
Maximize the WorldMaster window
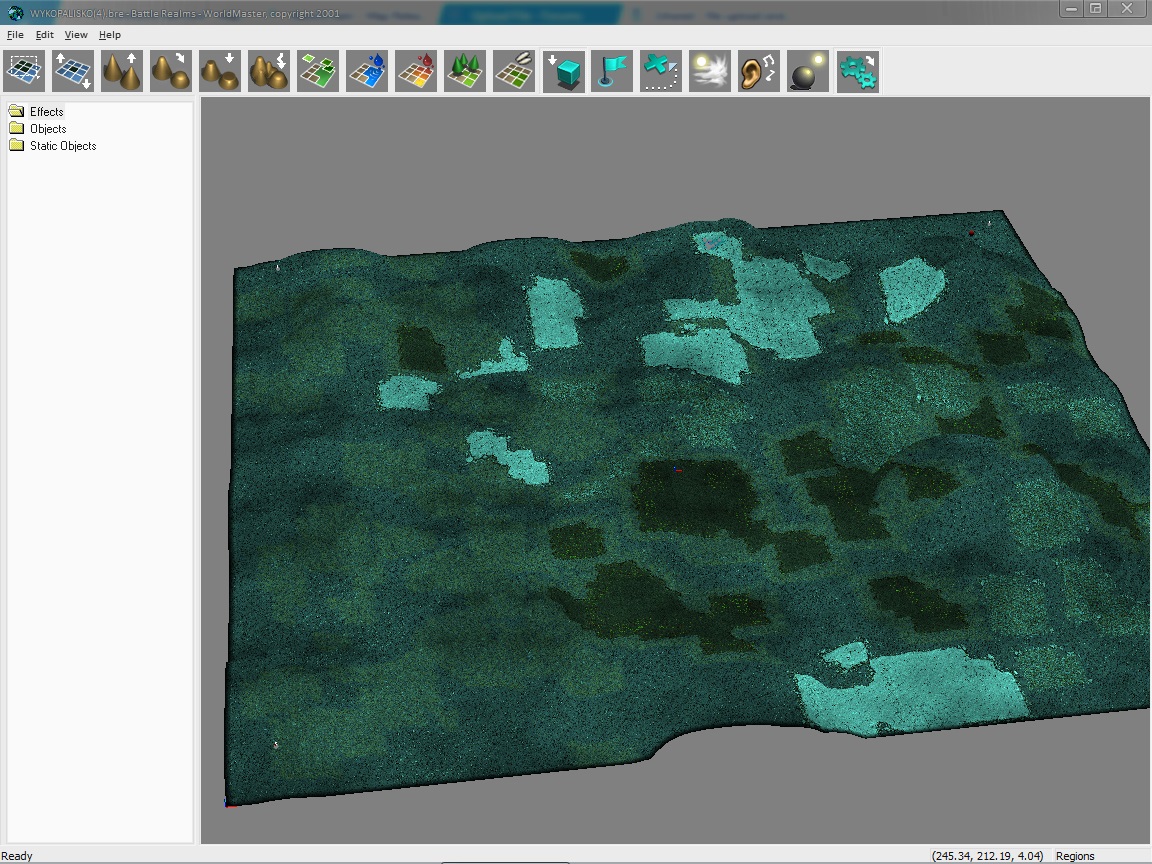tap(1095, 9)
